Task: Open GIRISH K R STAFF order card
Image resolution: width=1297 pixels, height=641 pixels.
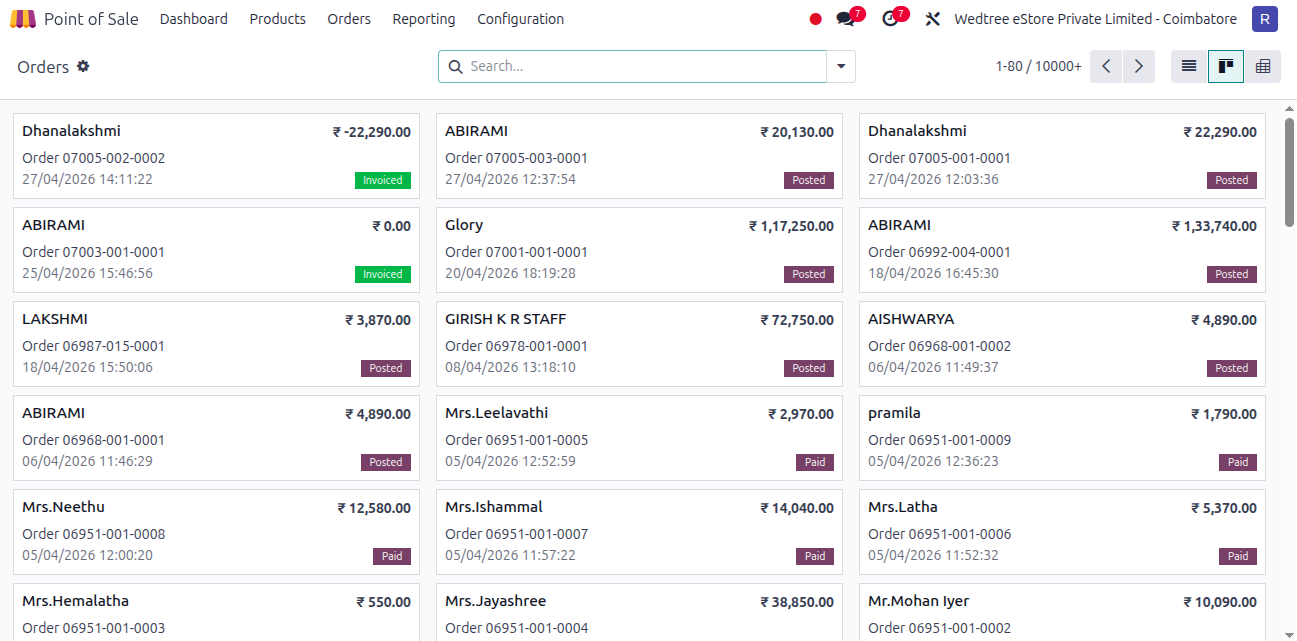Action: [639, 344]
